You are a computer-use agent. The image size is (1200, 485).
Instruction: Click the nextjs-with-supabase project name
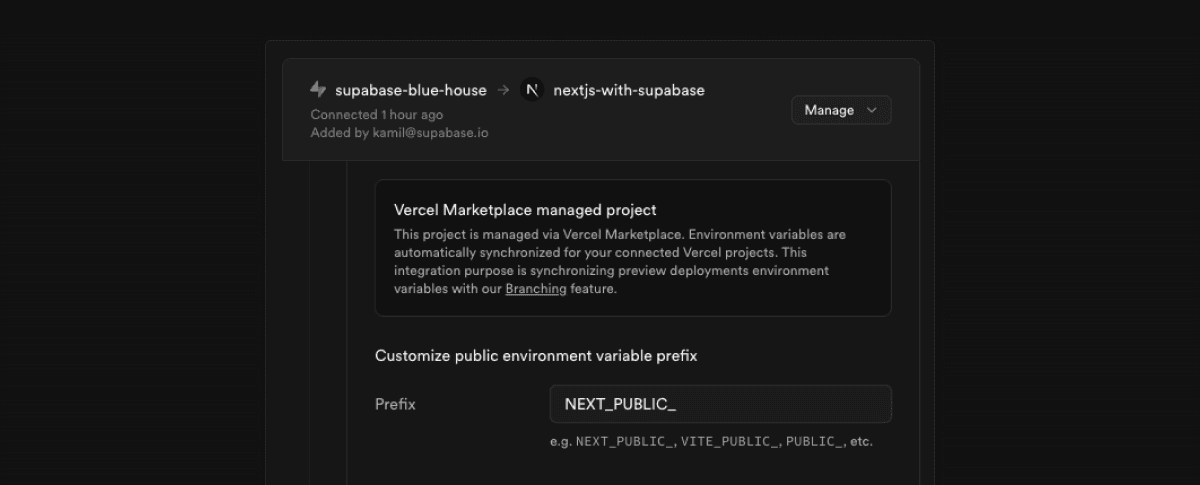point(629,90)
